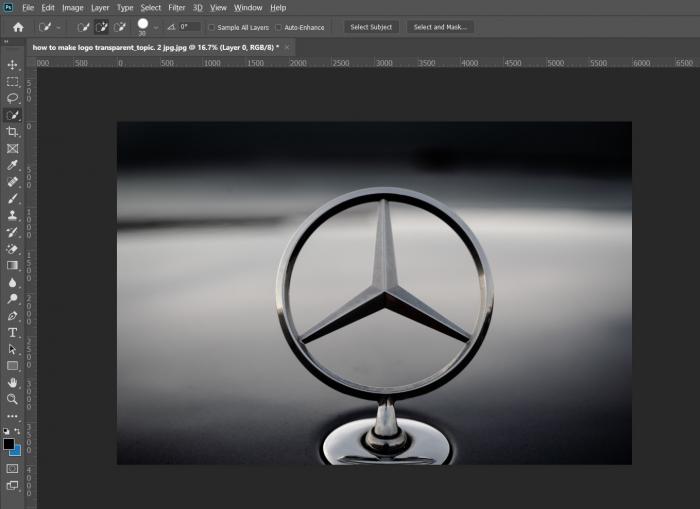Expand the toolbox panel double-arrow
This screenshot has width=700, height=509.
coord(6,42)
